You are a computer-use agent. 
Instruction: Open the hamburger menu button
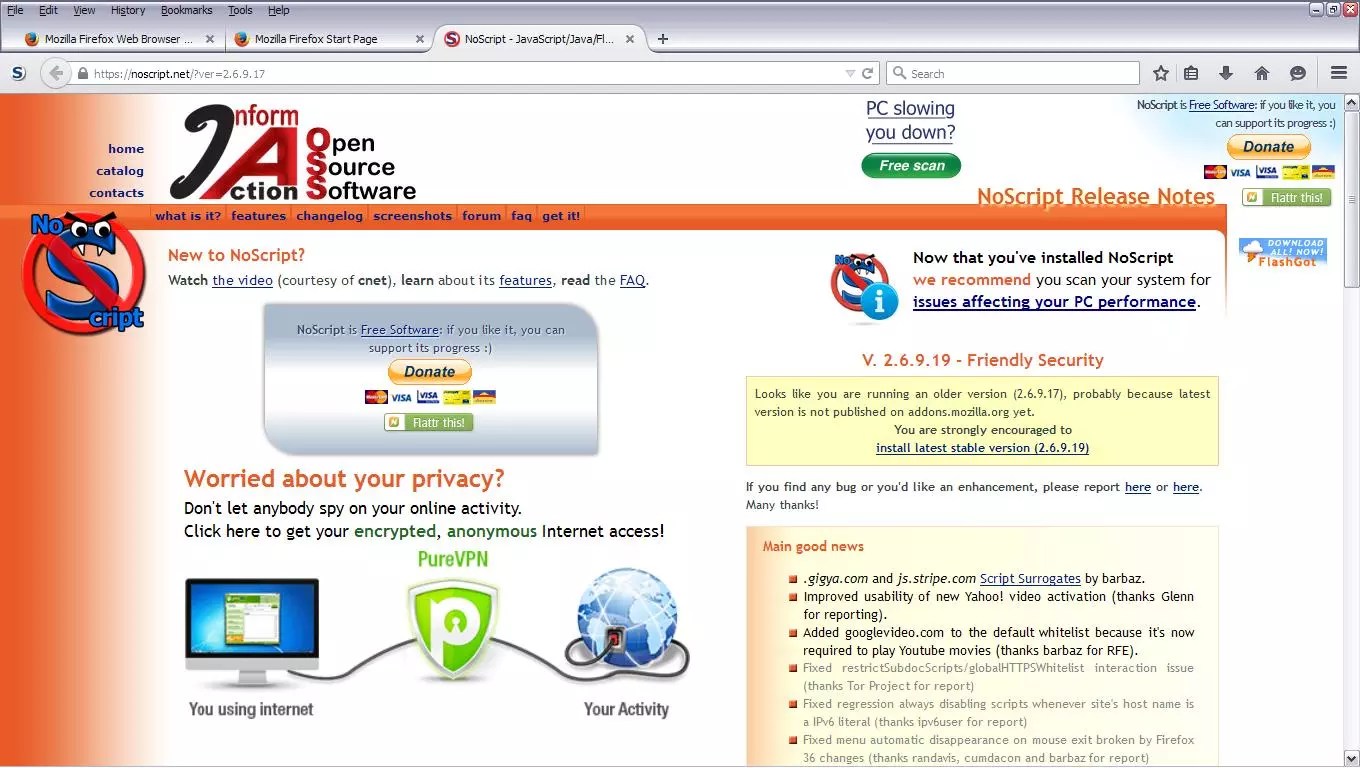tap(1339, 73)
